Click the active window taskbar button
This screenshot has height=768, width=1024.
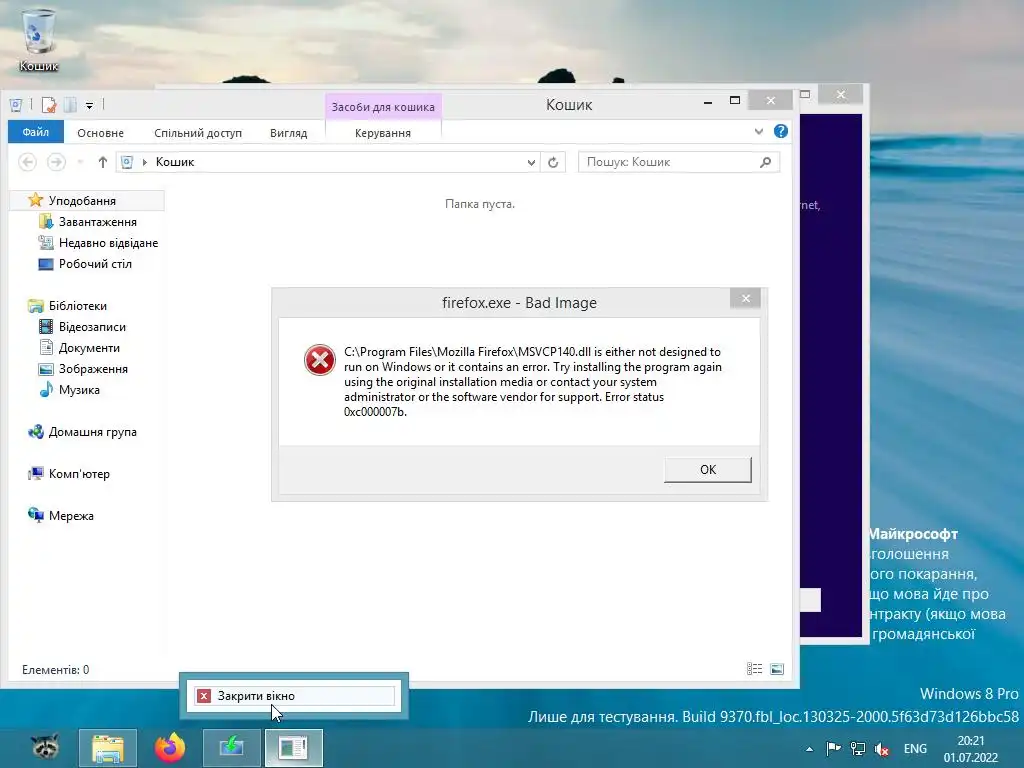pos(293,748)
